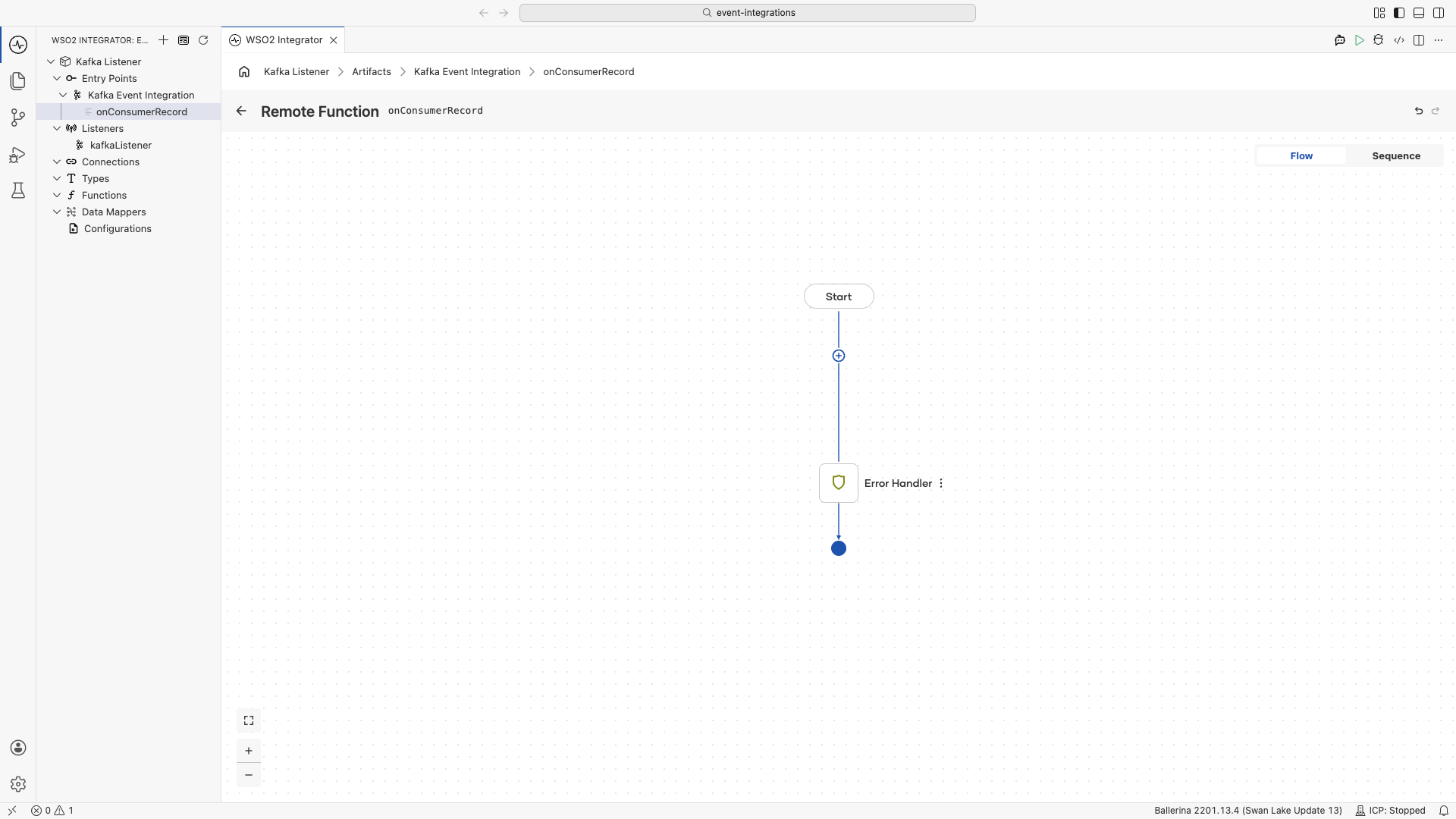Navigate back with the title bar arrow

pos(484,13)
